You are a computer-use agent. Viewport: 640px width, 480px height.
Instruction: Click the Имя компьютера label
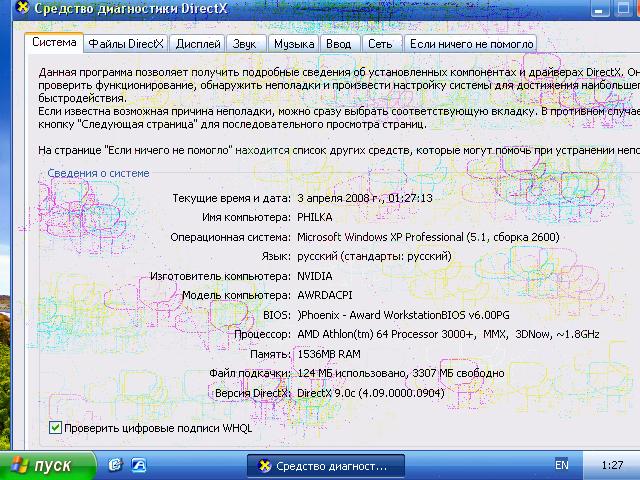tap(246, 217)
